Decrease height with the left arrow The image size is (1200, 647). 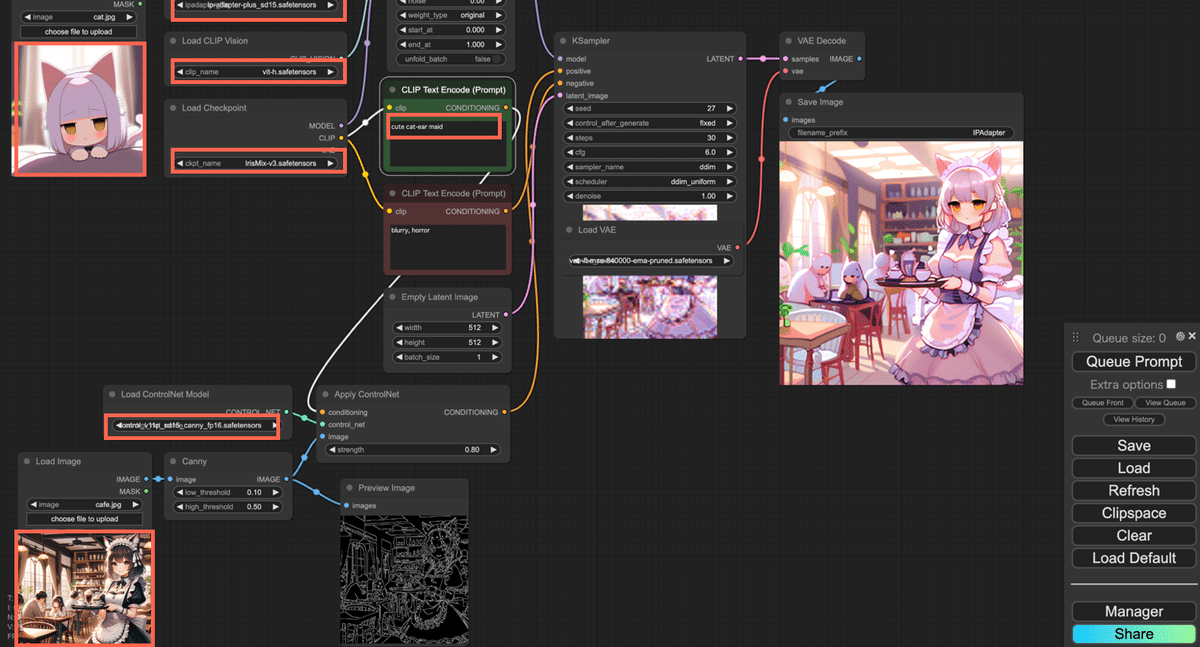(397, 342)
